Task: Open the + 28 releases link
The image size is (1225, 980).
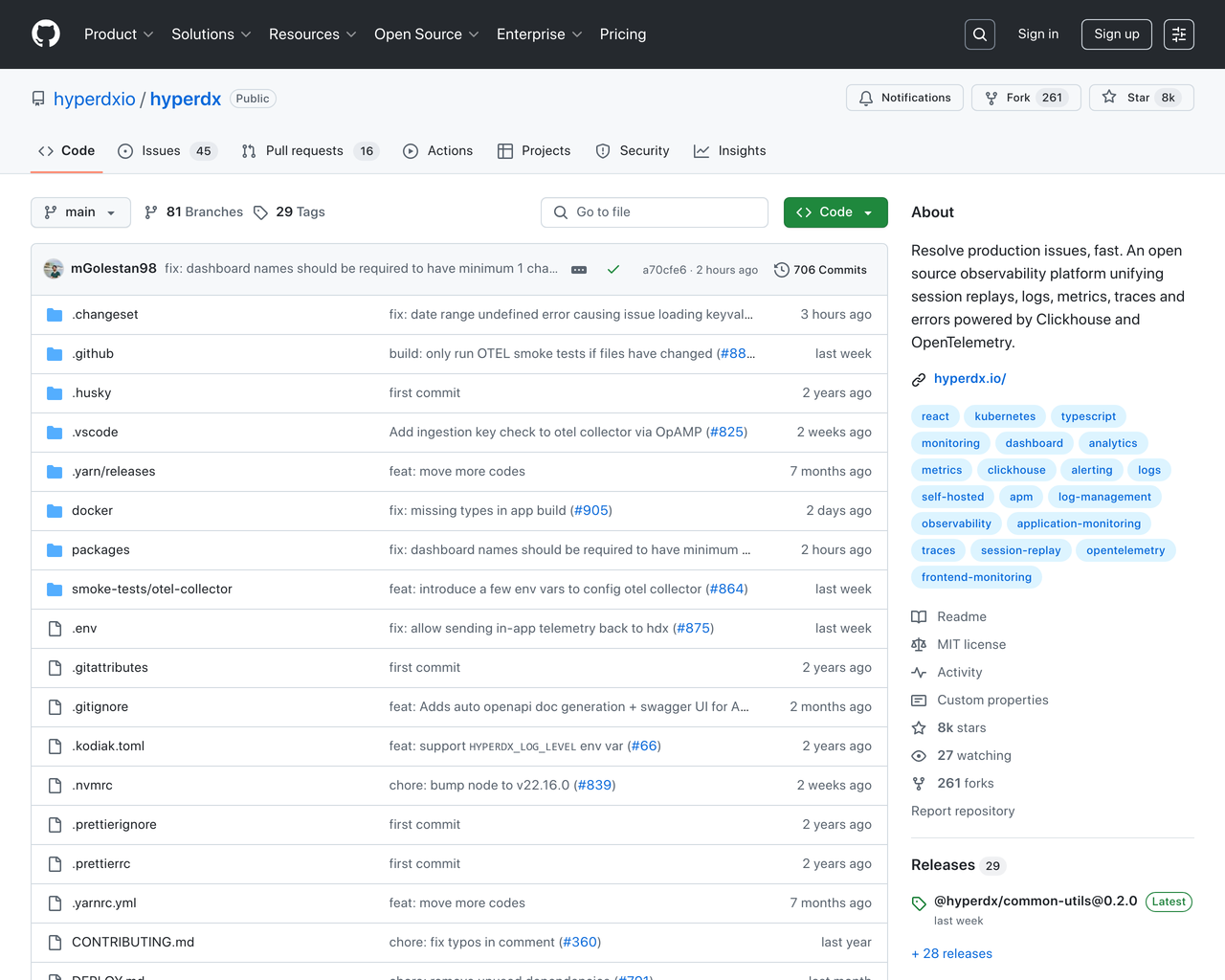Action: [952, 954]
